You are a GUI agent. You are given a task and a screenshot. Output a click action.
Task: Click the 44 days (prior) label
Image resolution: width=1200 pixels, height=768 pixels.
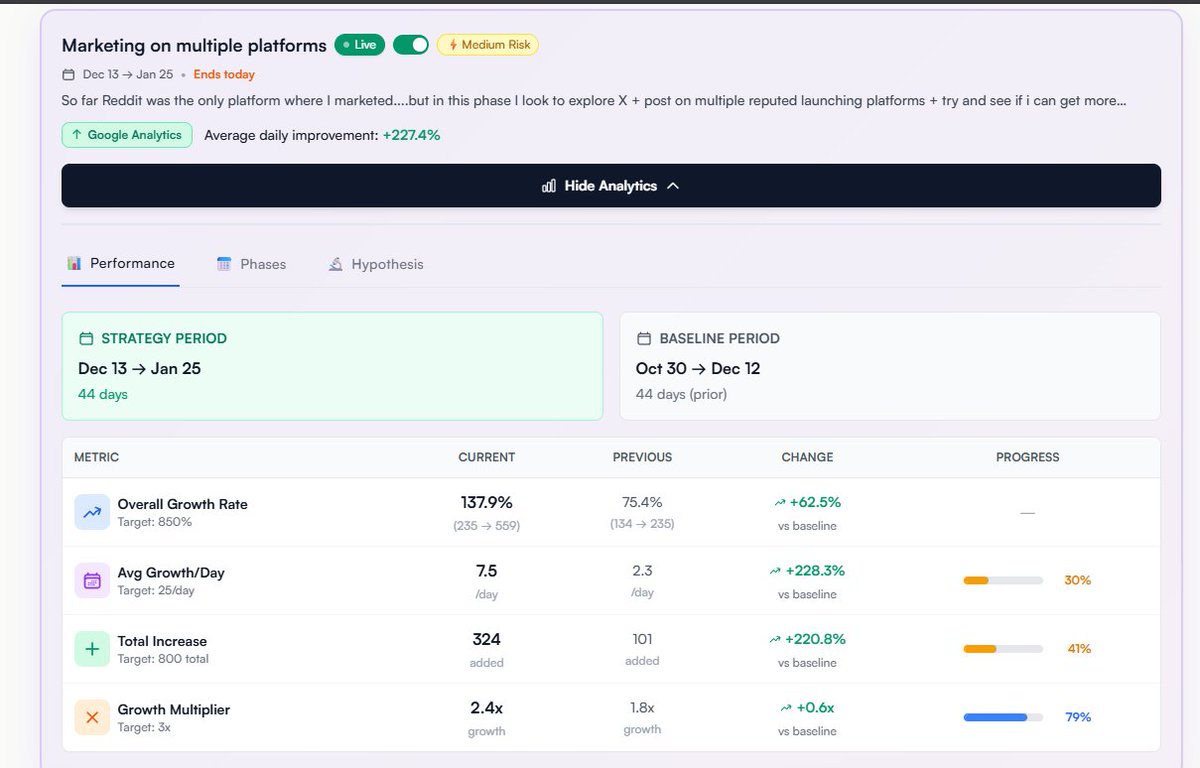[681, 394]
